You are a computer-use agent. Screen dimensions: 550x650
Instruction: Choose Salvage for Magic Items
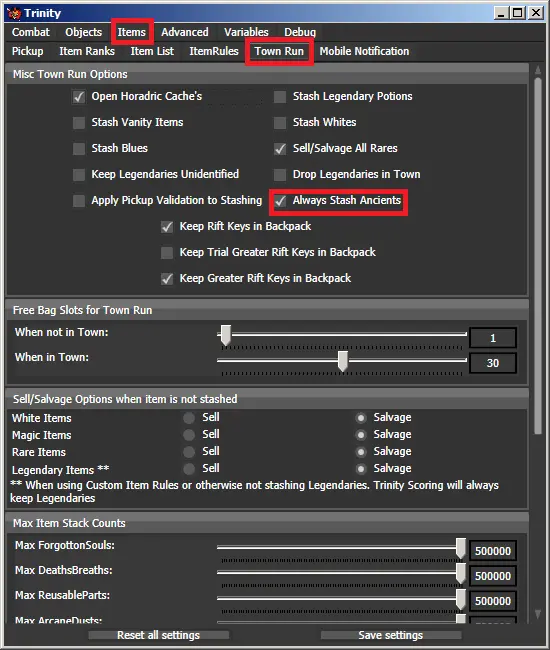[x=361, y=435]
